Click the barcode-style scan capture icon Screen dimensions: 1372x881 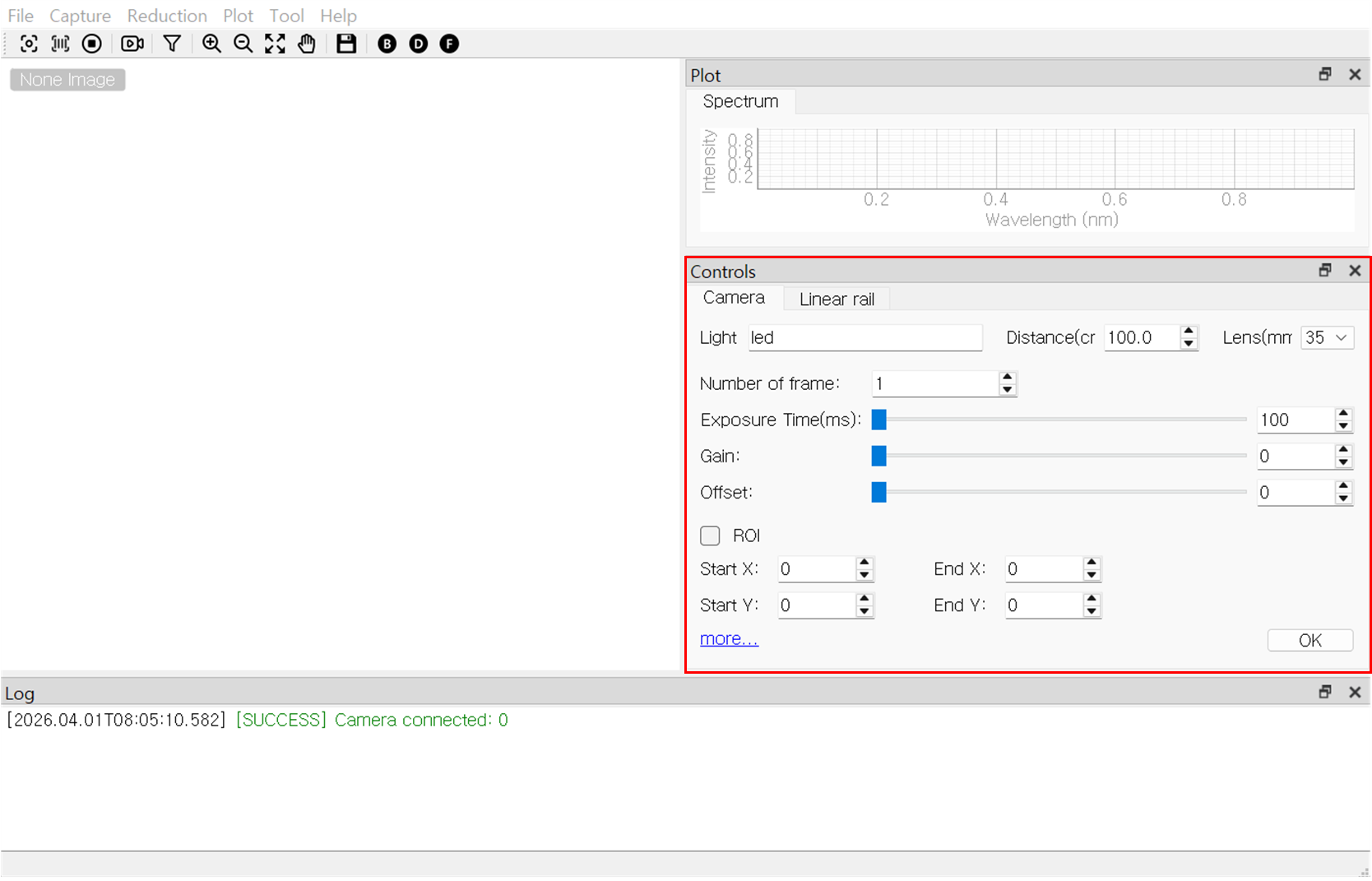(60, 44)
